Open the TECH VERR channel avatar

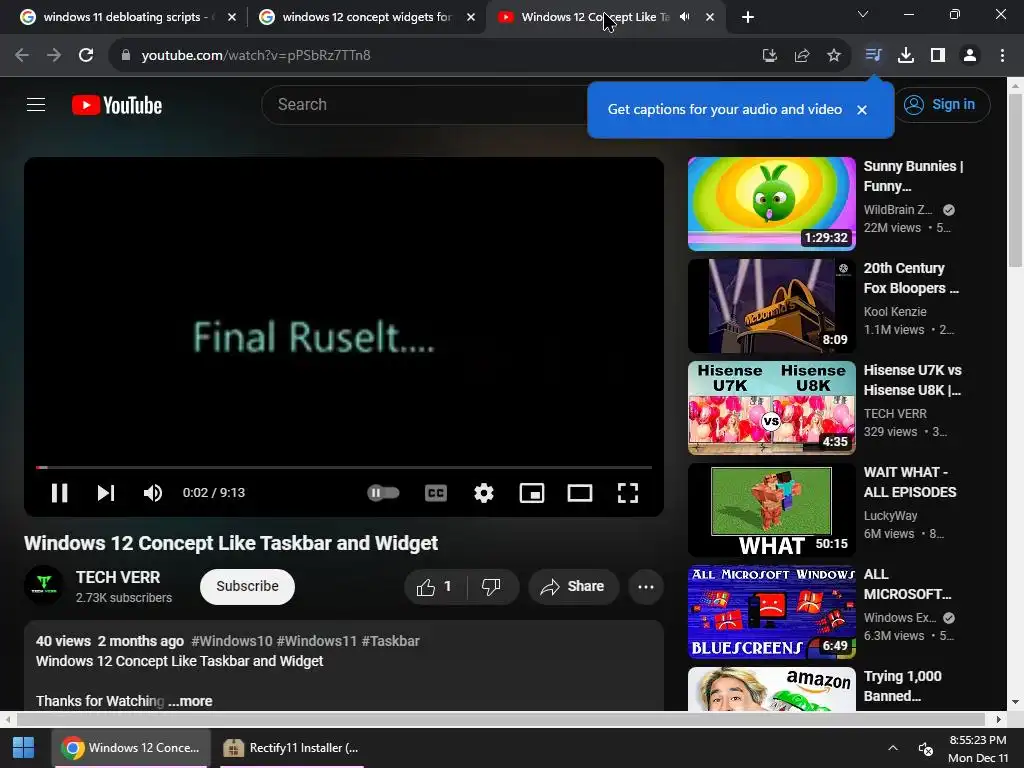click(44, 585)
